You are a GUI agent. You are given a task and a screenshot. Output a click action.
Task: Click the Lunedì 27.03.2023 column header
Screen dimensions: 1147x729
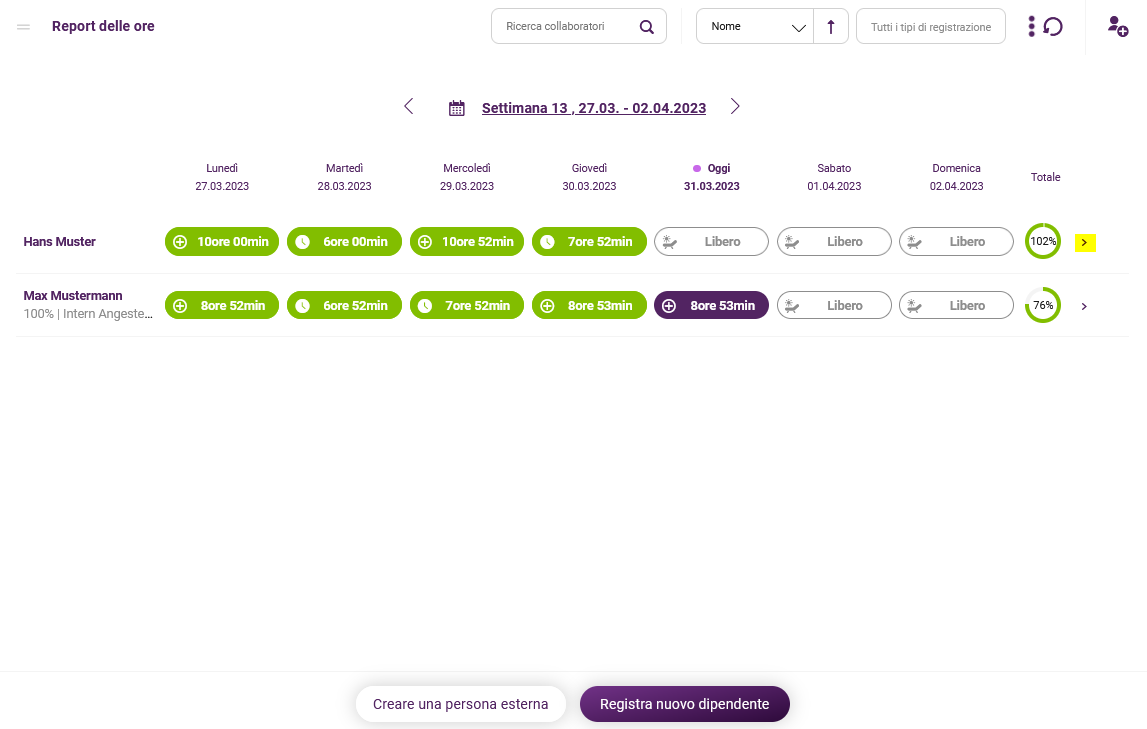222,177
